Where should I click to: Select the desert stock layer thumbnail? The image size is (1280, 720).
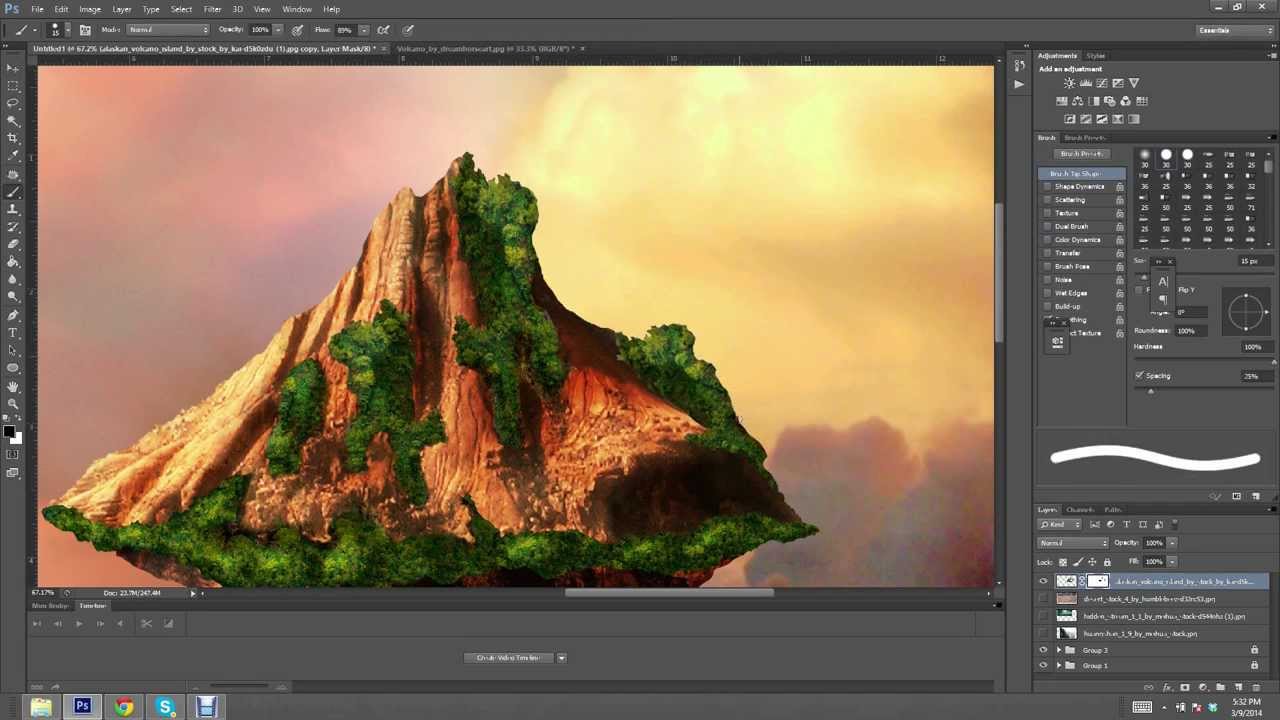tap(1066, 599)
